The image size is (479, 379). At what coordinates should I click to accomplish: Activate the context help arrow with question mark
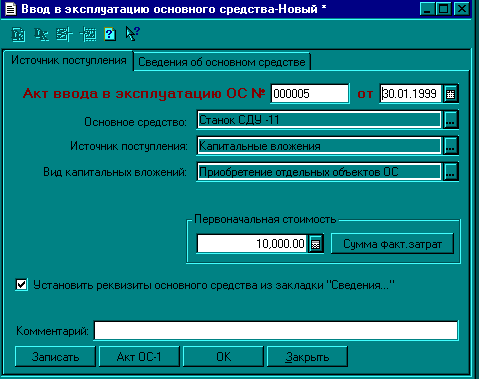click(133, 33)
